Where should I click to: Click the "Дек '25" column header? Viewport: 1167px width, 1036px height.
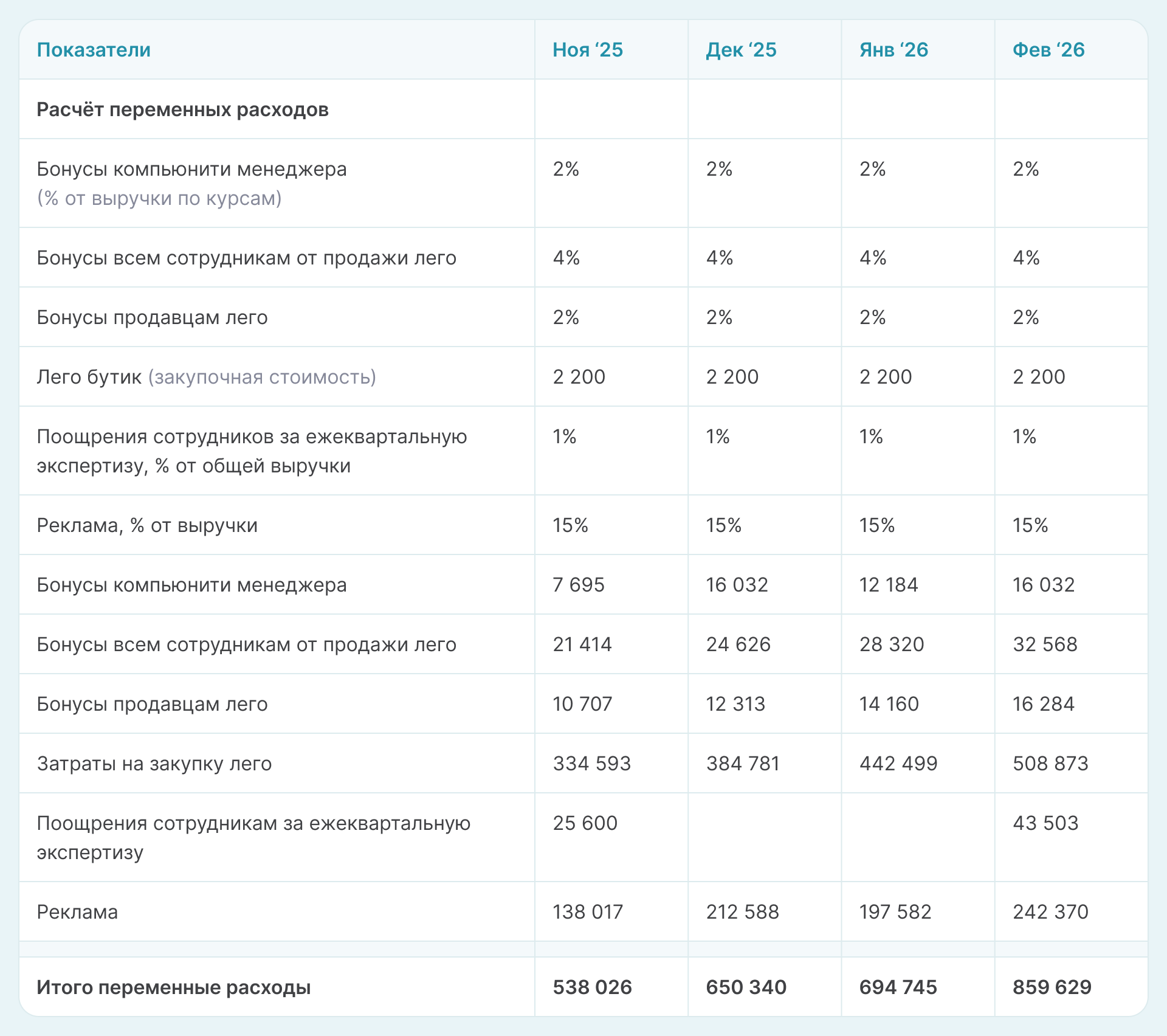[741, 50]
